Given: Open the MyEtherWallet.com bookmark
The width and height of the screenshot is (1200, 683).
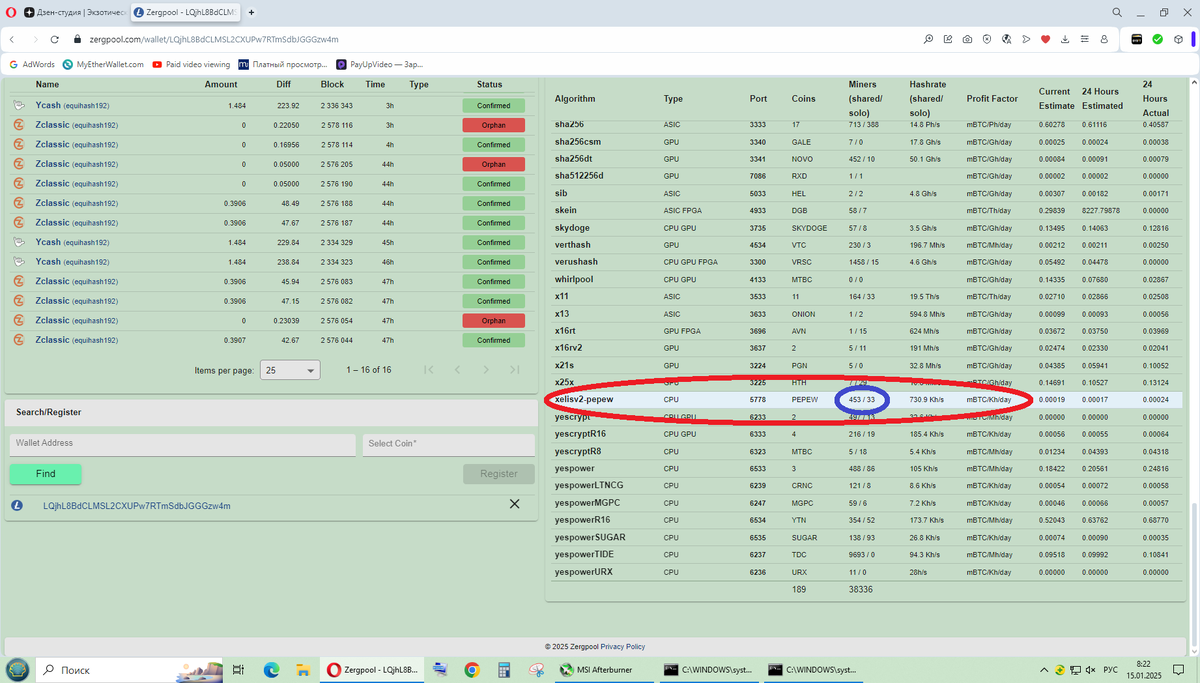Looking at the screenshot, I should (104, 64).
